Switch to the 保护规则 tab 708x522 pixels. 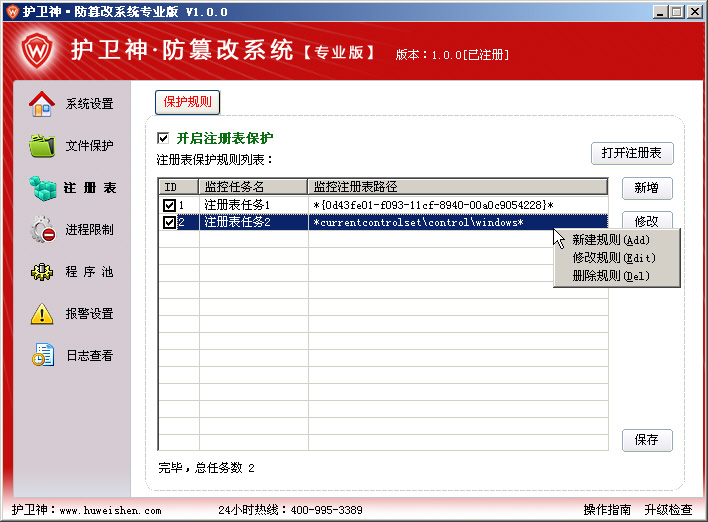pos(187,103)
